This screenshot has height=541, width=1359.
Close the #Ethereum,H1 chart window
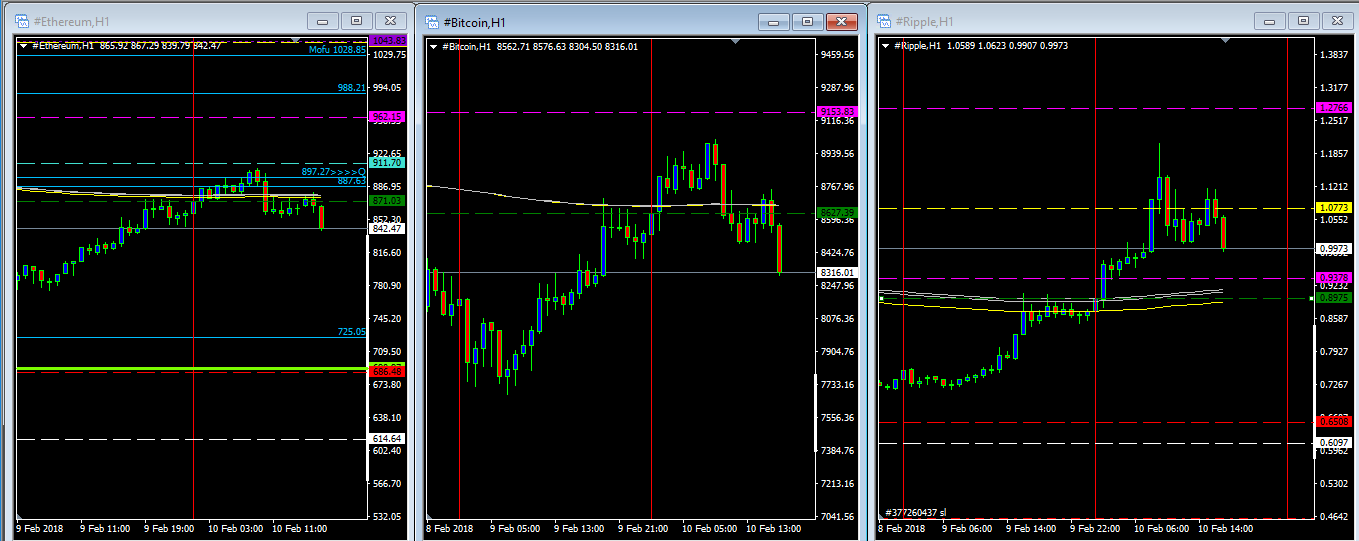390,20
